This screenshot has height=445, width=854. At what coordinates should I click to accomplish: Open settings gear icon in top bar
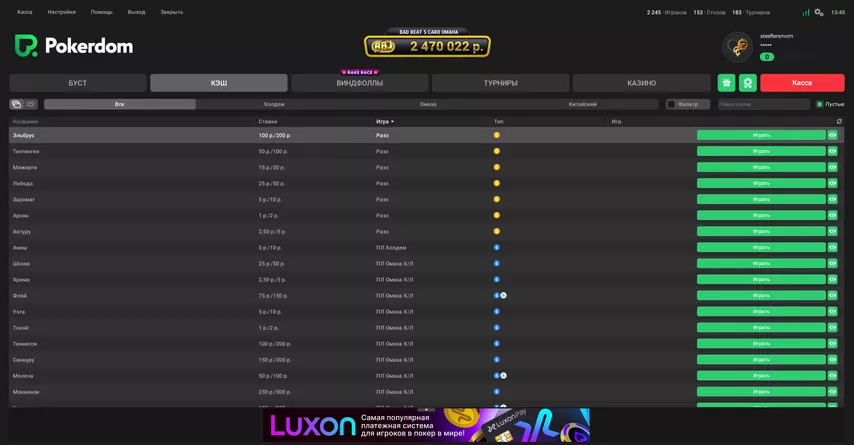pyautogui.click(x=819, y=12)
